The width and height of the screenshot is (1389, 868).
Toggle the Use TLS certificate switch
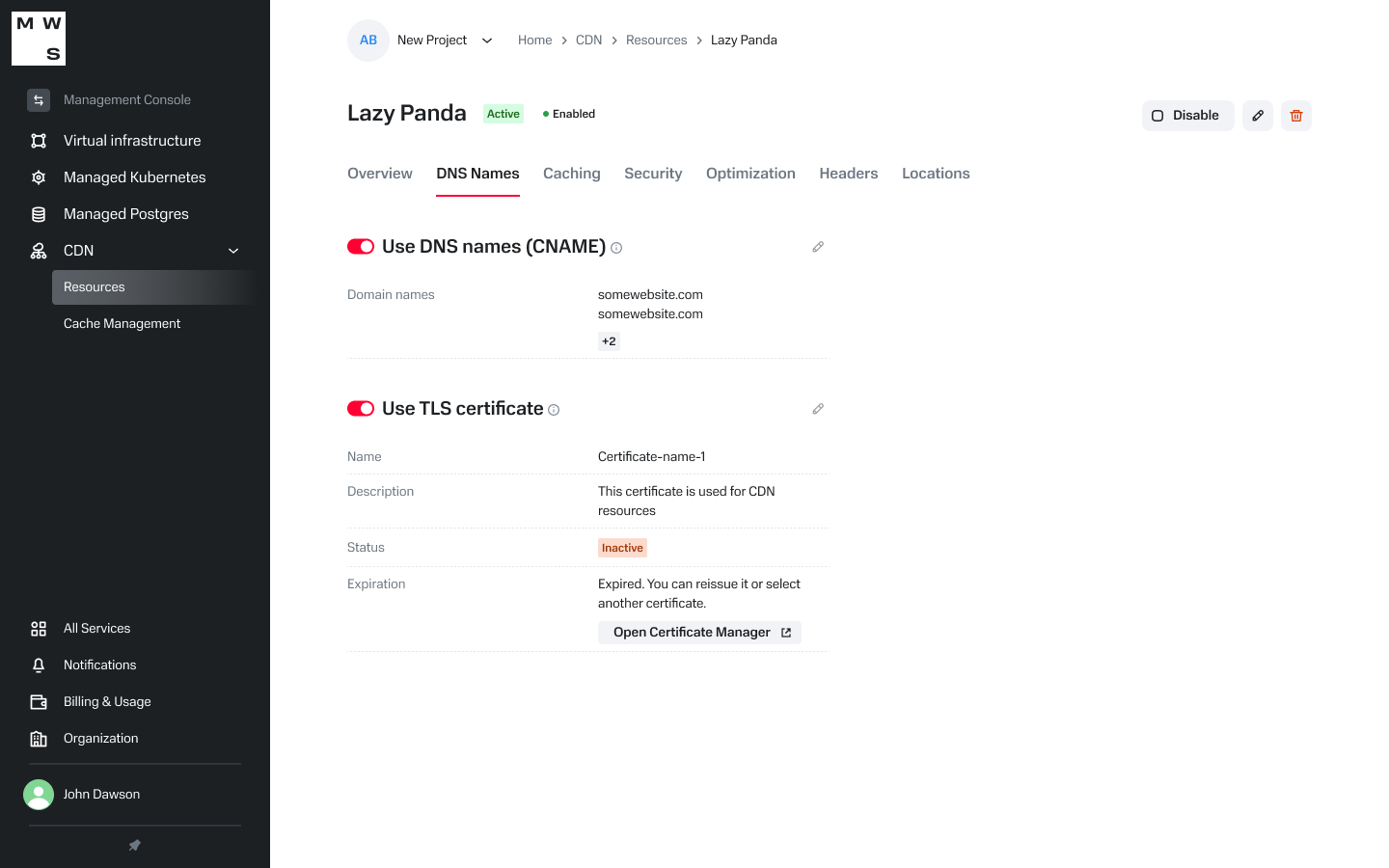[361, 409]
